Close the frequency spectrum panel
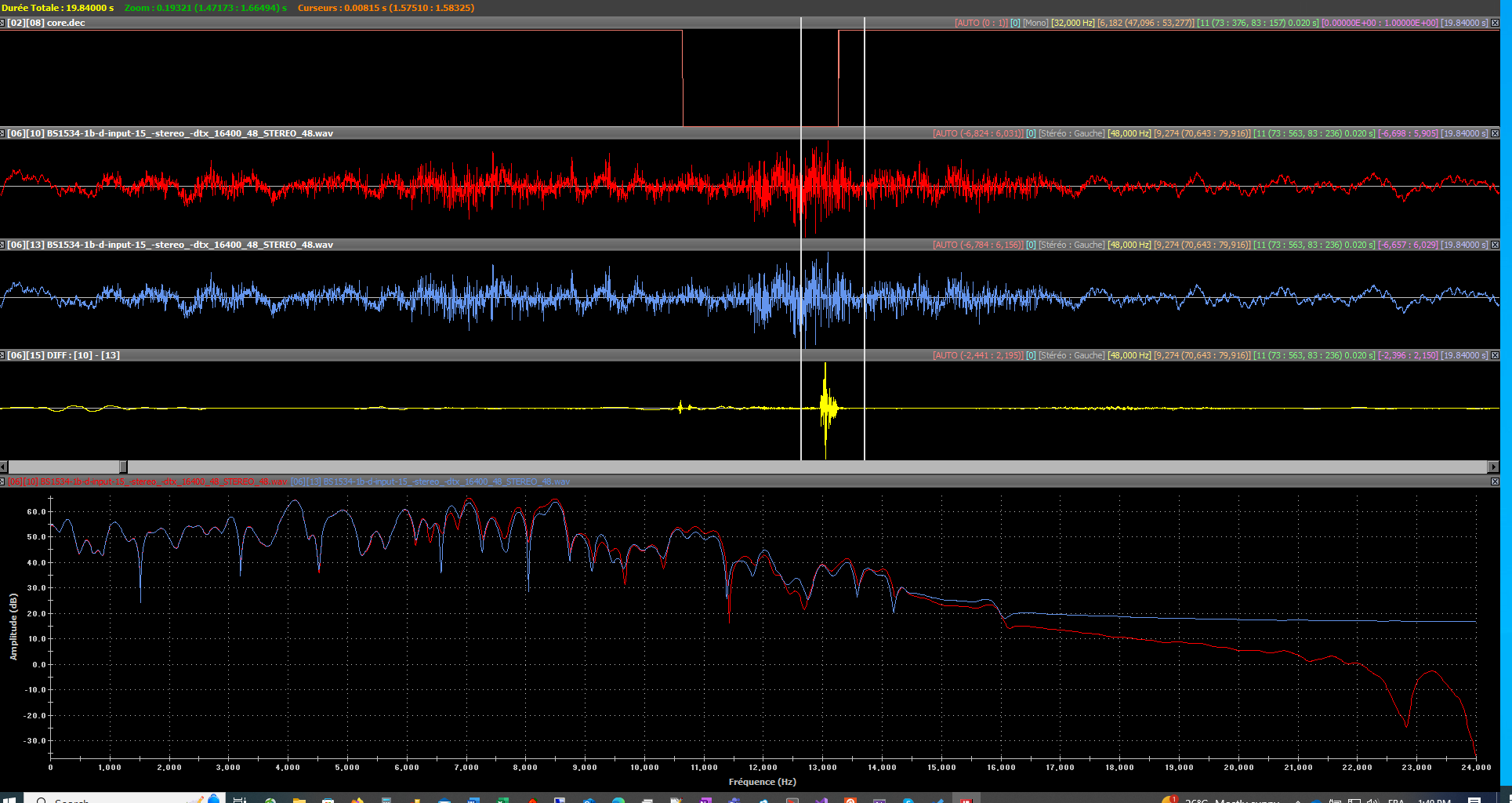The width and height of the screenshot is (1512, 803). pos(1495,481)
